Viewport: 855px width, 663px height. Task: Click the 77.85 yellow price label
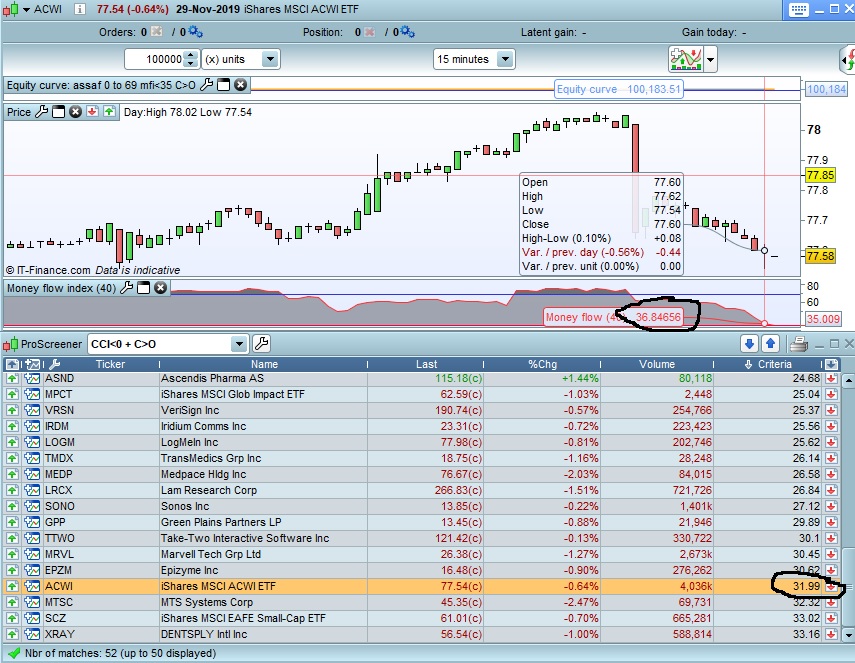coord(820,175)
